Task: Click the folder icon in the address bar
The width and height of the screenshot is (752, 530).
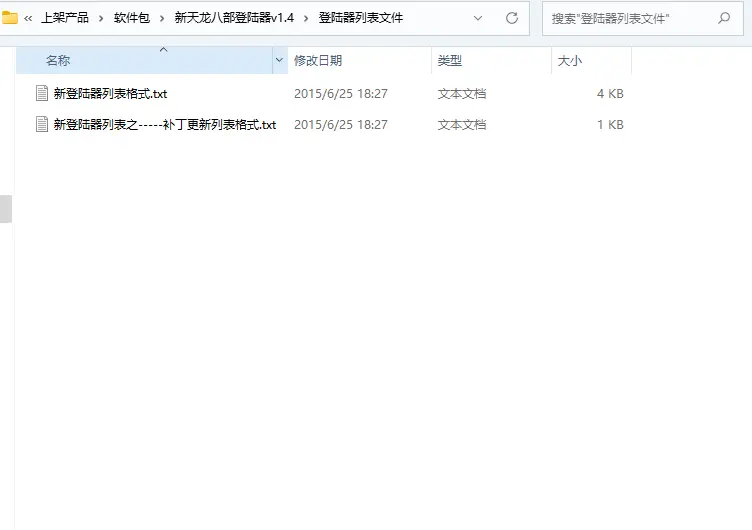Action: pyautogui.click(x=10, y=18)
